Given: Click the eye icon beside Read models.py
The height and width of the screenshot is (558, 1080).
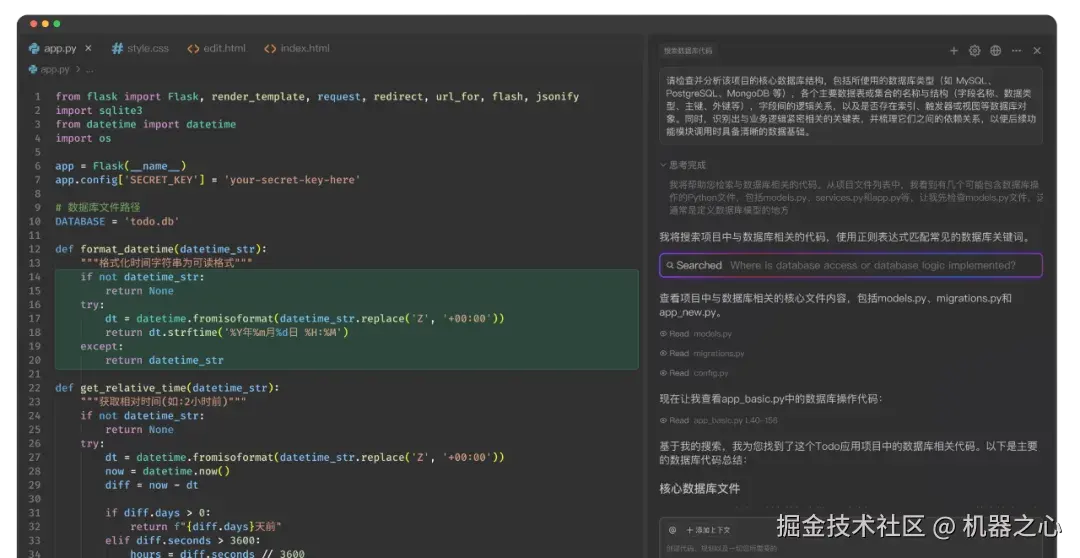Looking at the screenshot, I should (x=663, y=334).
